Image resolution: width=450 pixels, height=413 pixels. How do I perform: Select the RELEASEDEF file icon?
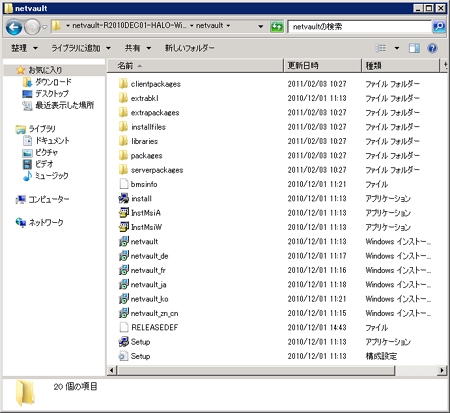[x=124, y=327]
